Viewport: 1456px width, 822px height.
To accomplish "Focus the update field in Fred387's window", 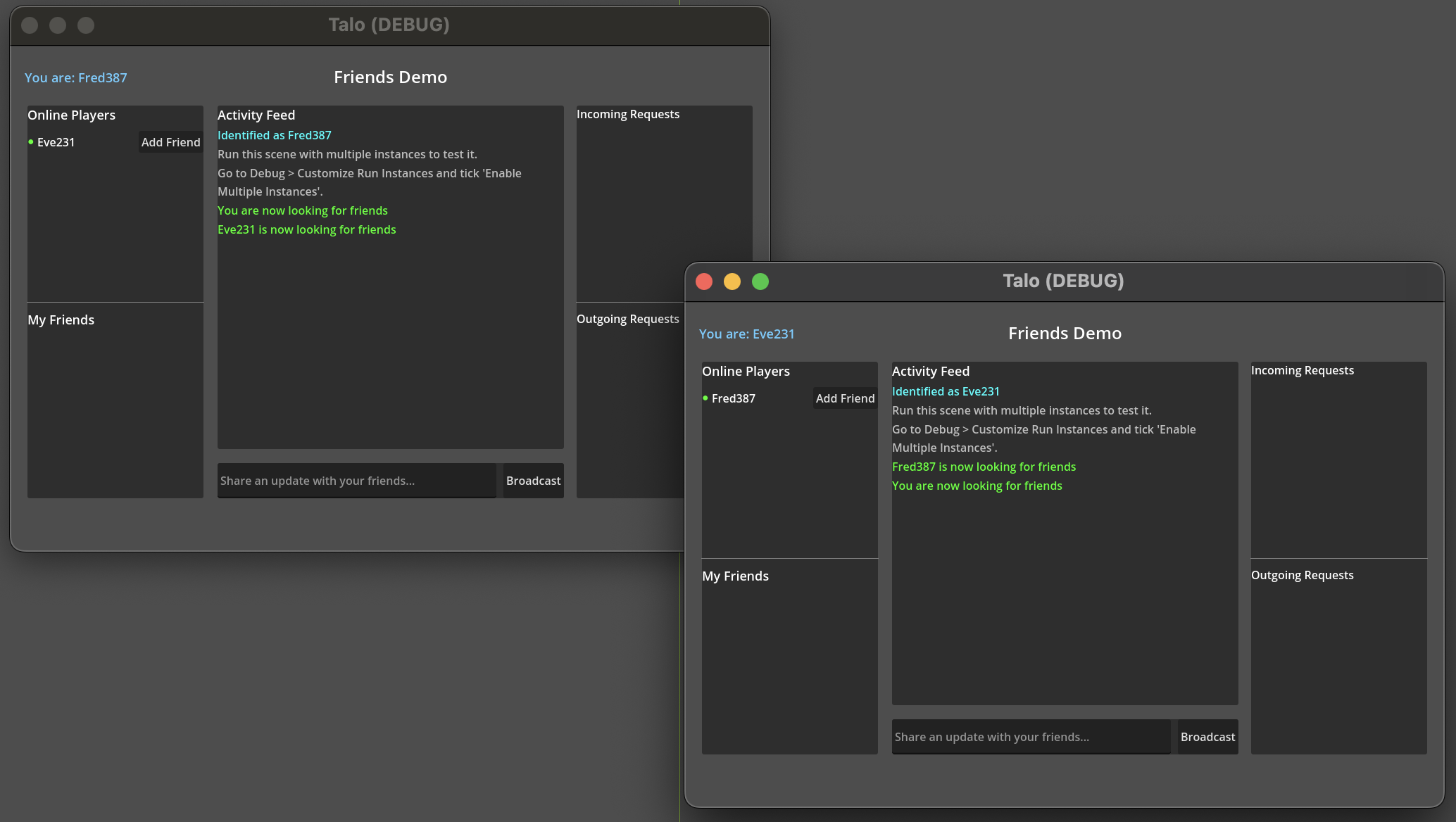I will (356, 481).
